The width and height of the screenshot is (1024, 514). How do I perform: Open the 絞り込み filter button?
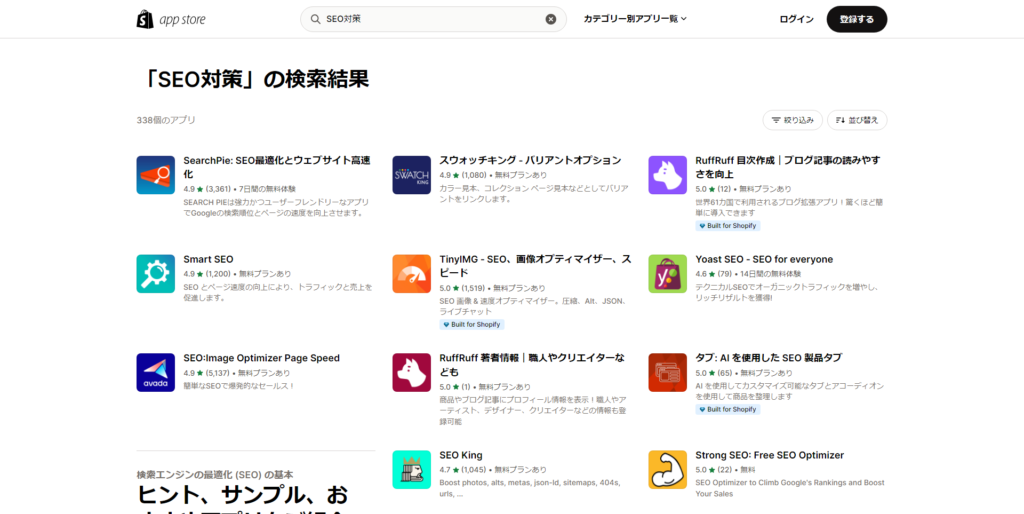(792, 120)
